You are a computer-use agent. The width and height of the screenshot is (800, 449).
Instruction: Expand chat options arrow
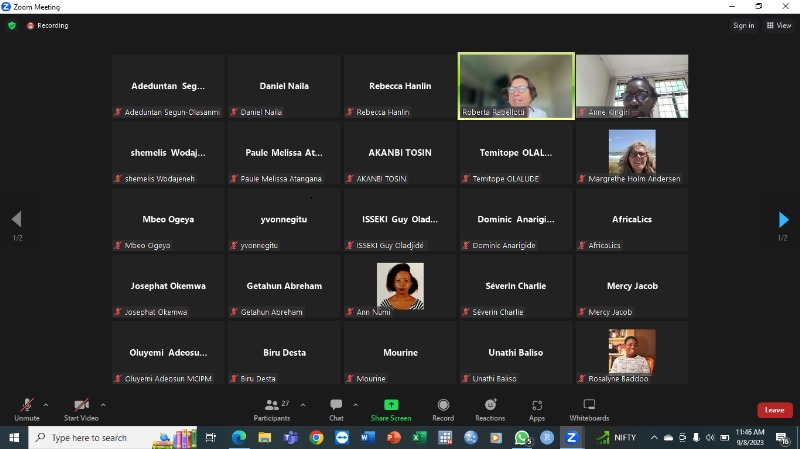[x=356, y=405]
